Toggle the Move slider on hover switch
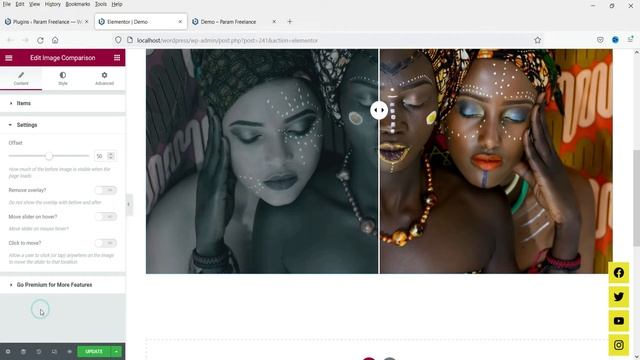Viewport: 640px width, 360px height. [x=106, y=216]
